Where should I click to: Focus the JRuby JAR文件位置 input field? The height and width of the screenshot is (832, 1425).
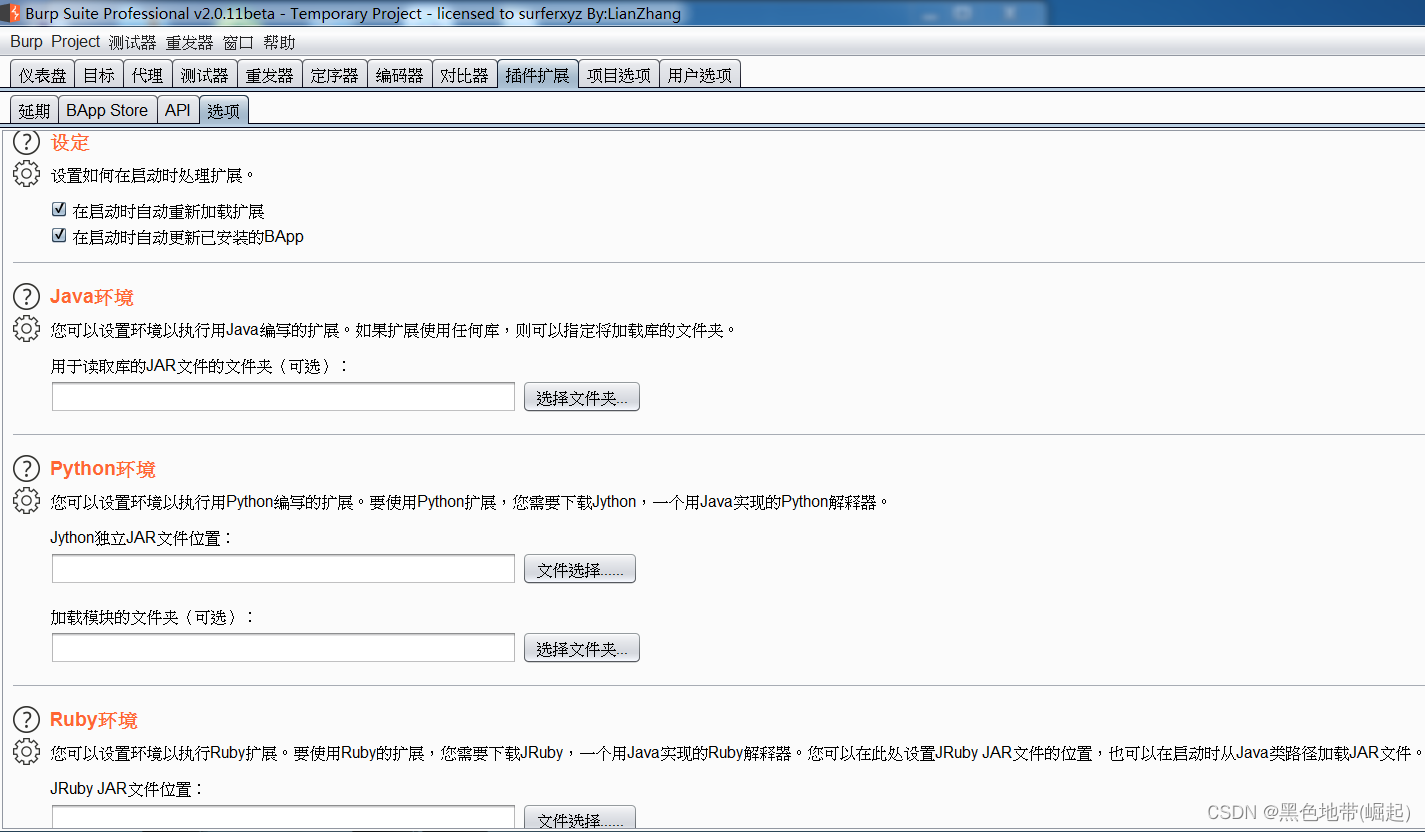pyautogui.click(x=283, y=819)
